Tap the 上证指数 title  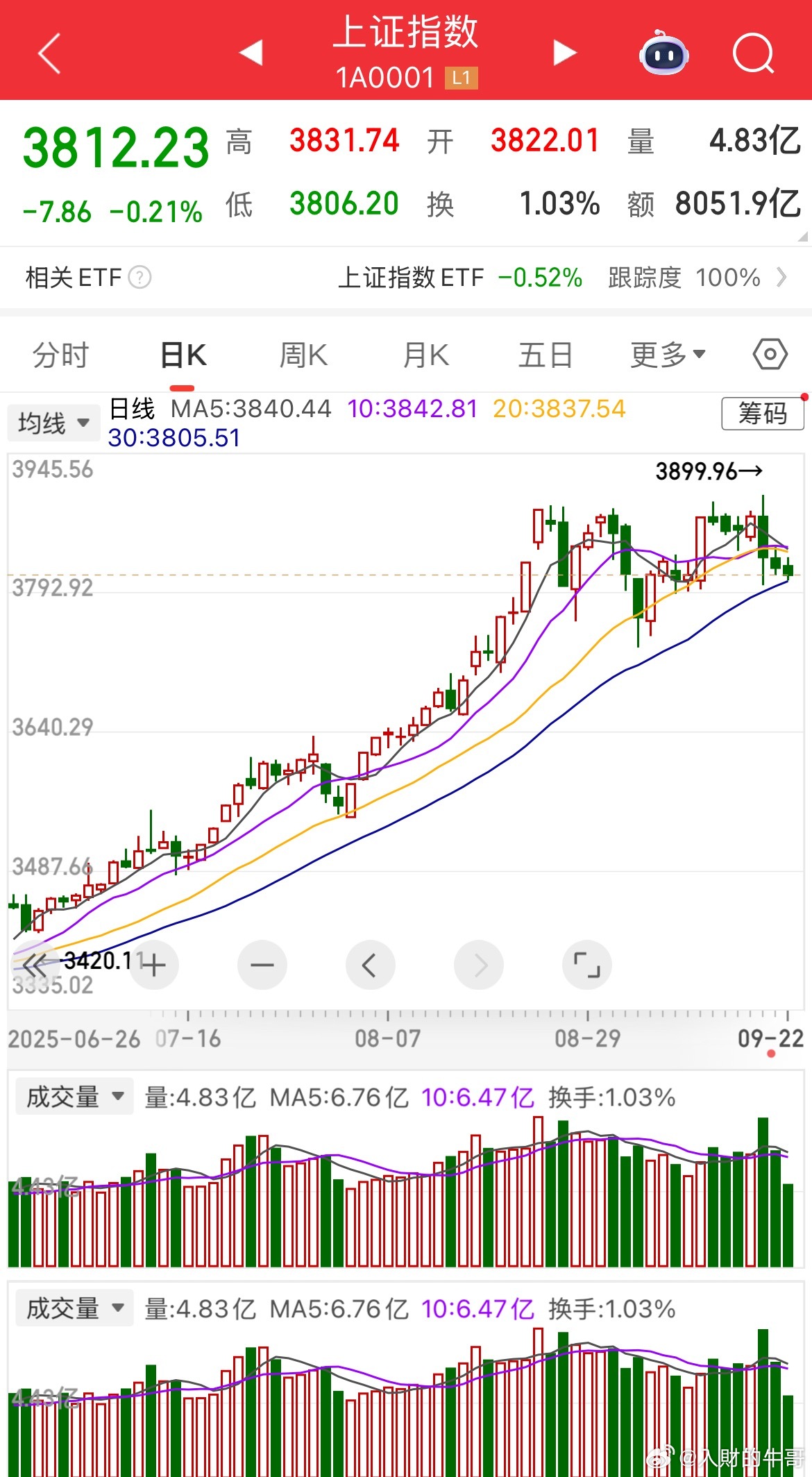(406, 32)
